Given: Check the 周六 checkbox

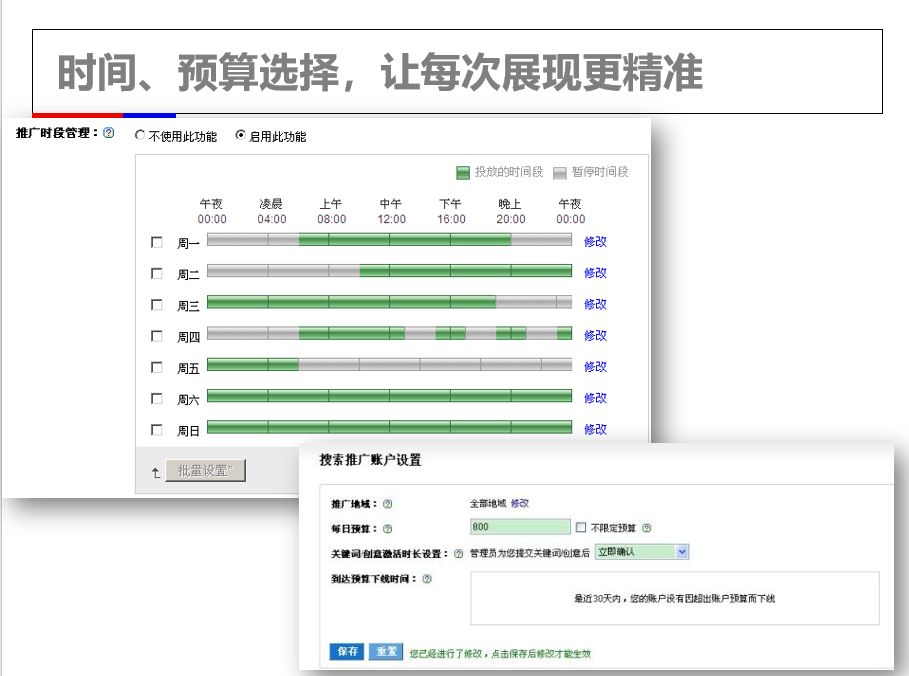Looking at the screenshot, I should [157, 398].
